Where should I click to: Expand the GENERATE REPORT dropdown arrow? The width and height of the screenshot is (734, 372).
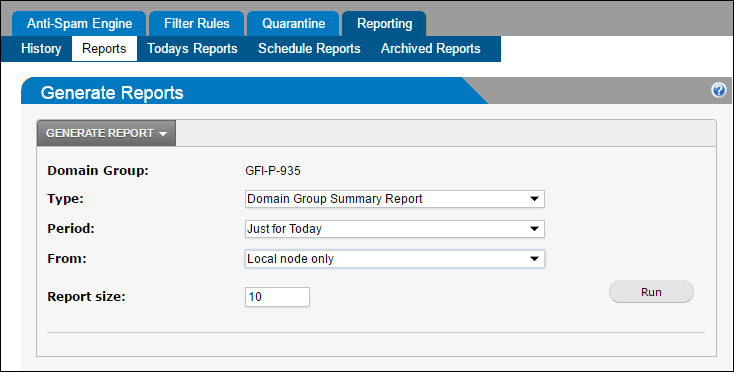pyautogui.click(x=163, y=134)
